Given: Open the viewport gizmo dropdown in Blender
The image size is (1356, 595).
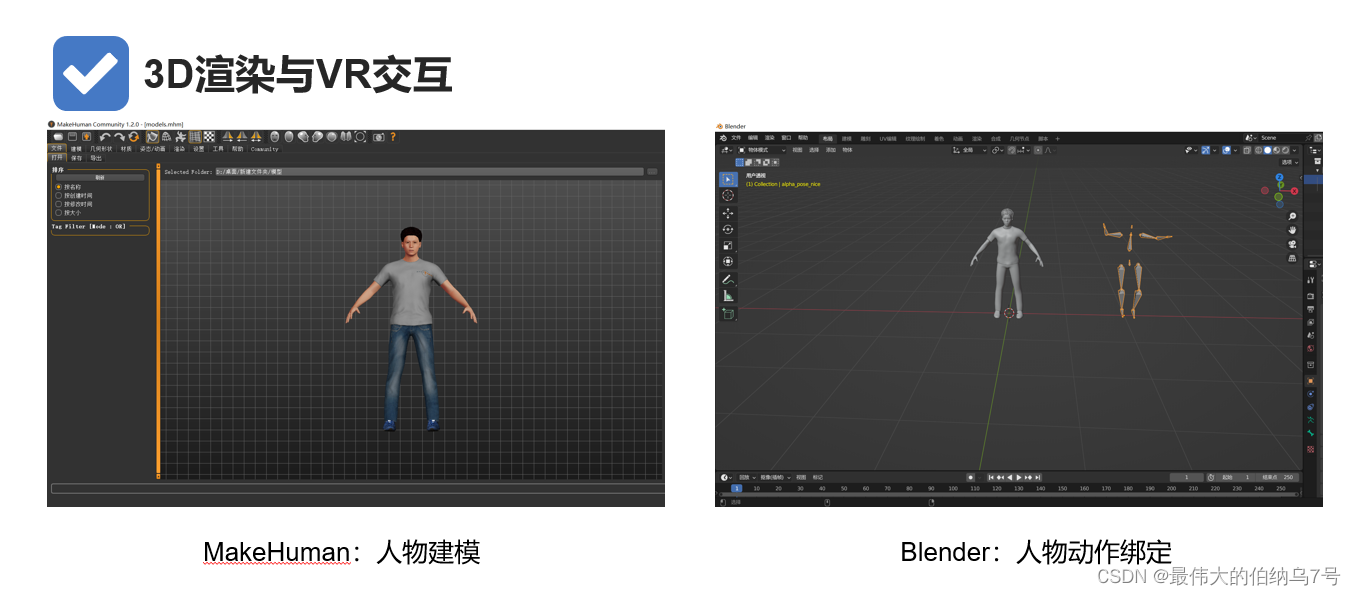Looking at the screenshot, I should tap(1215, 150).
